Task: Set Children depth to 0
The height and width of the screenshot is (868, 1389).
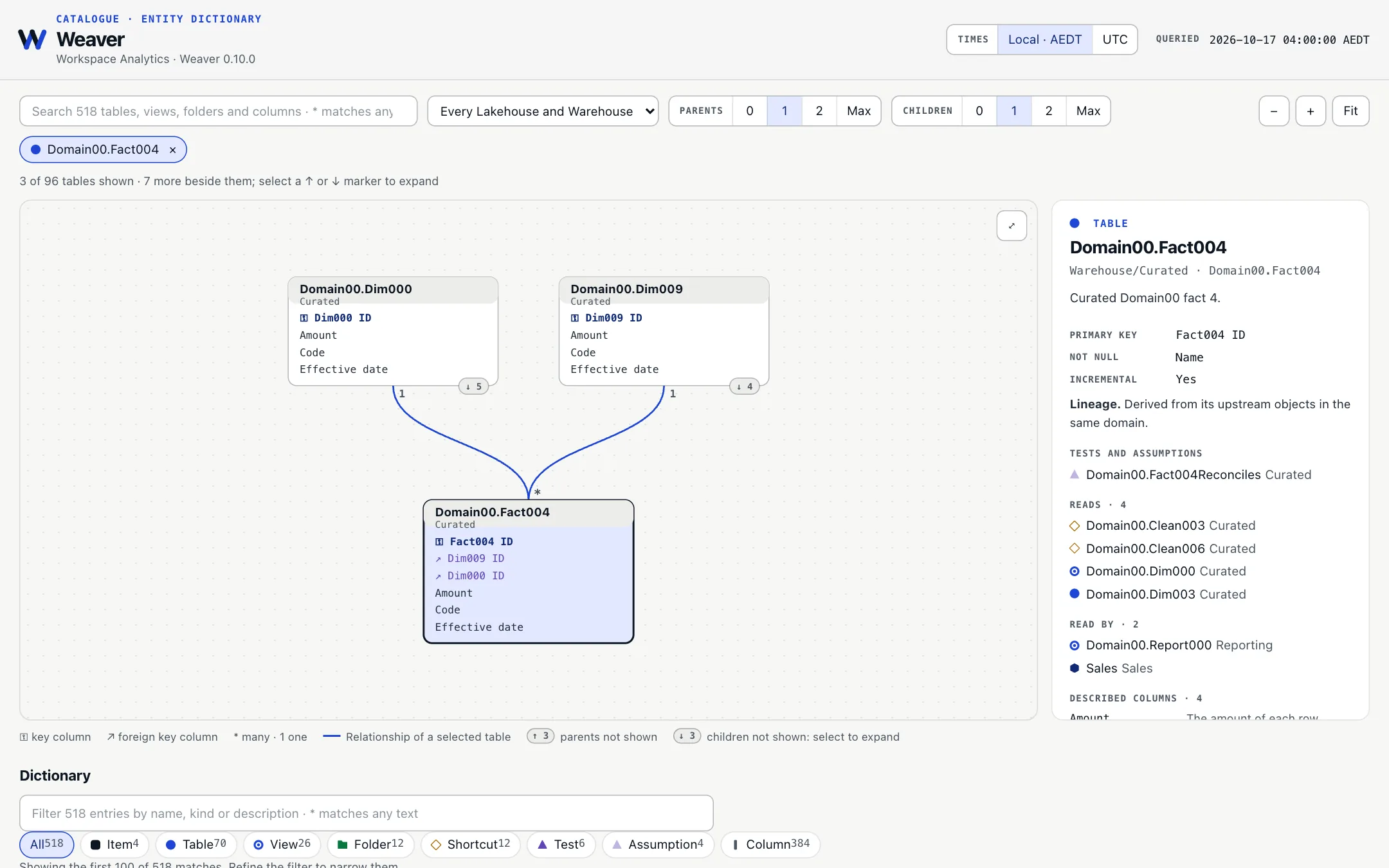Action: 979,111
